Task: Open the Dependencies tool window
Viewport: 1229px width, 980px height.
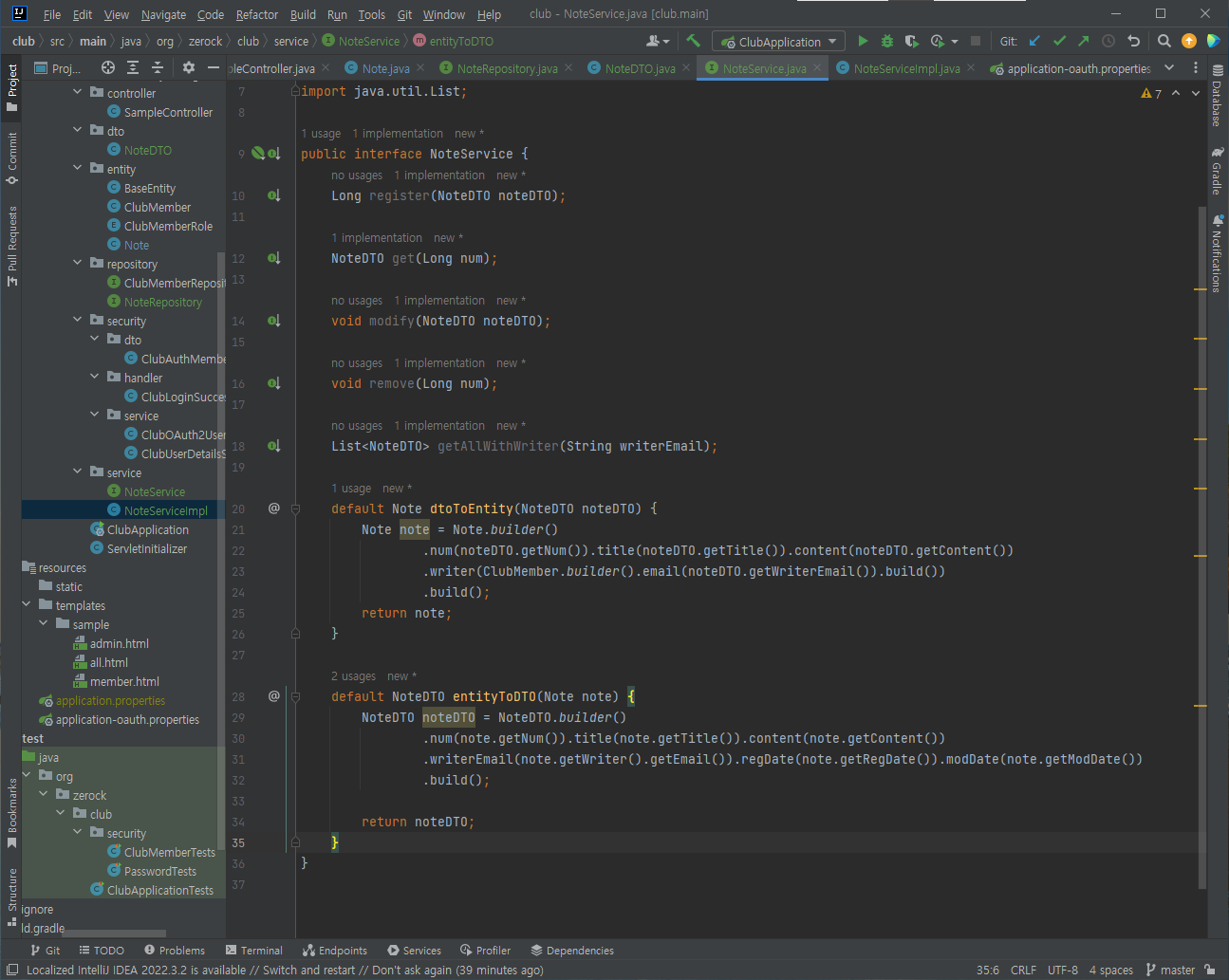Action: 572,950
